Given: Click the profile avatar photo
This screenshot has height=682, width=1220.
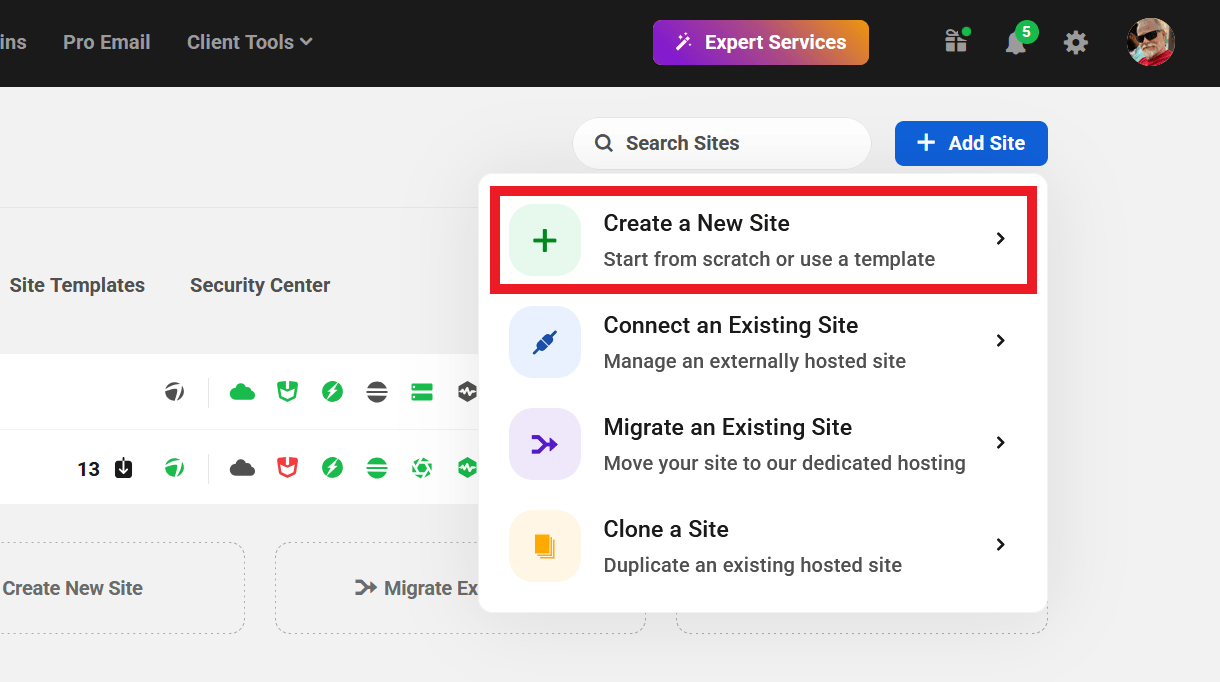Looking at the screenshot, I should coord(1150,42).
